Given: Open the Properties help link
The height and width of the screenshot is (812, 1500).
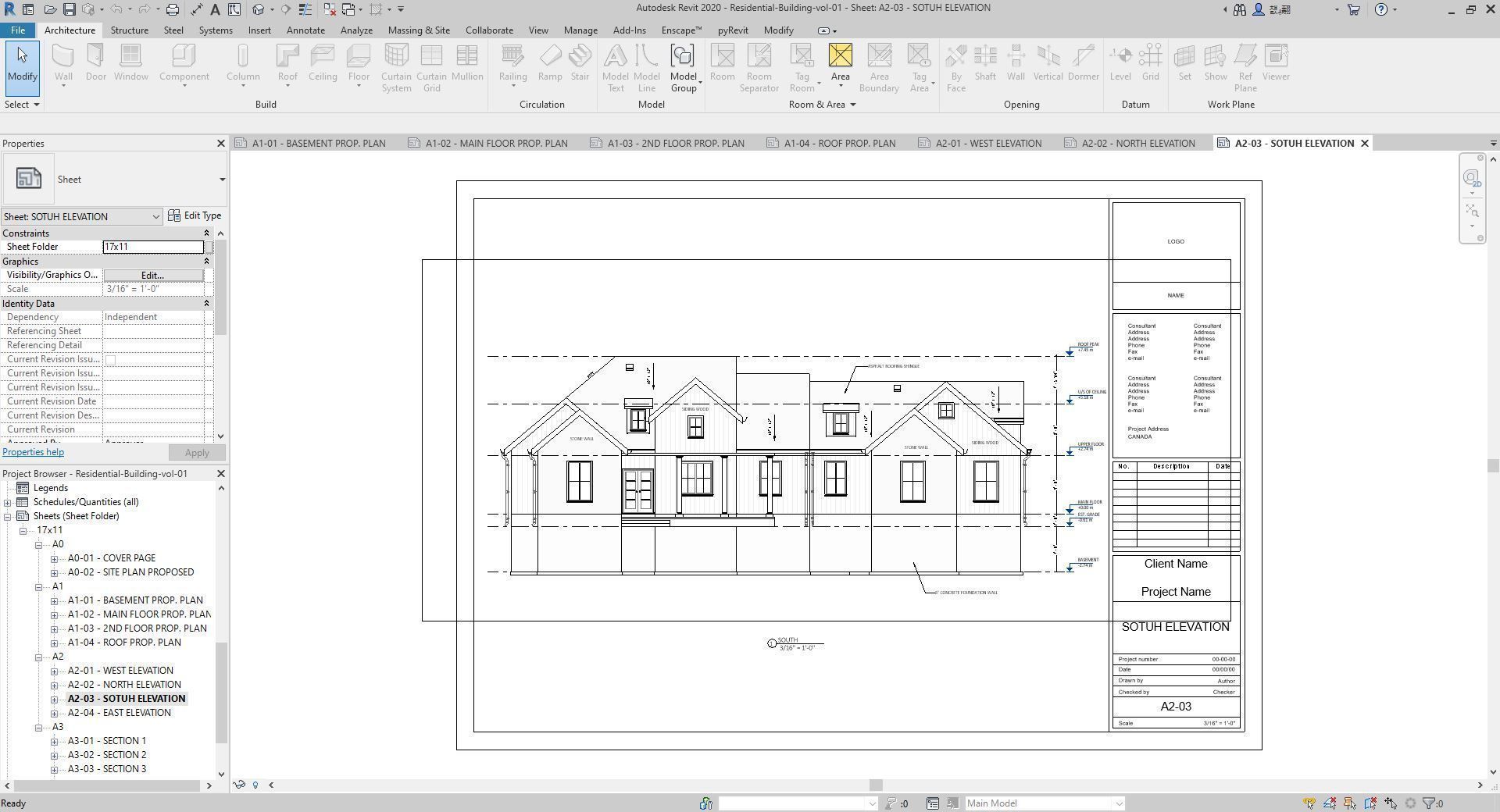Looking at the screenshot, I should 33,452.
